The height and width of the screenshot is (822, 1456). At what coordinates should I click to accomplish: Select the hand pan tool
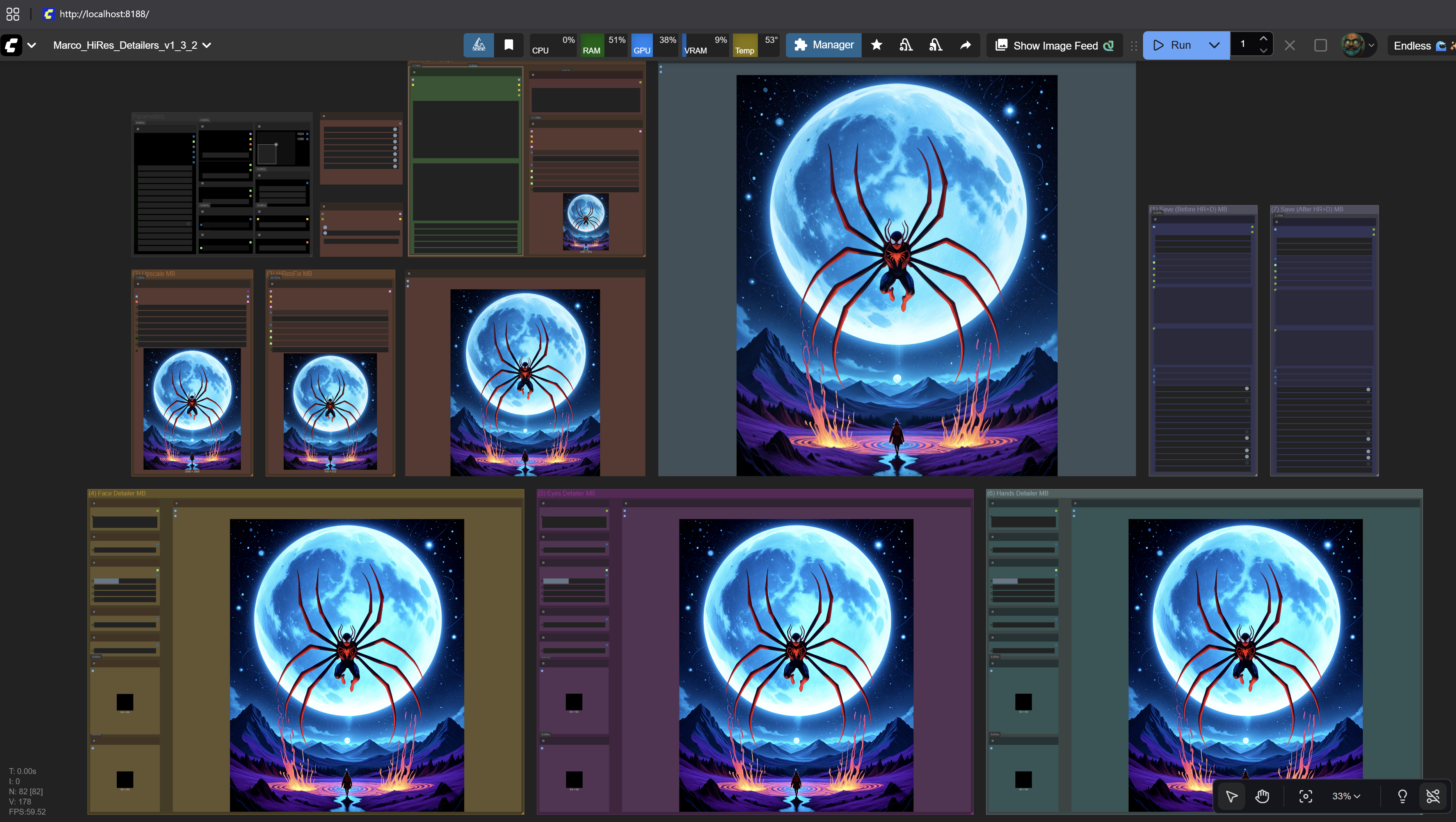click(1262, 796)
